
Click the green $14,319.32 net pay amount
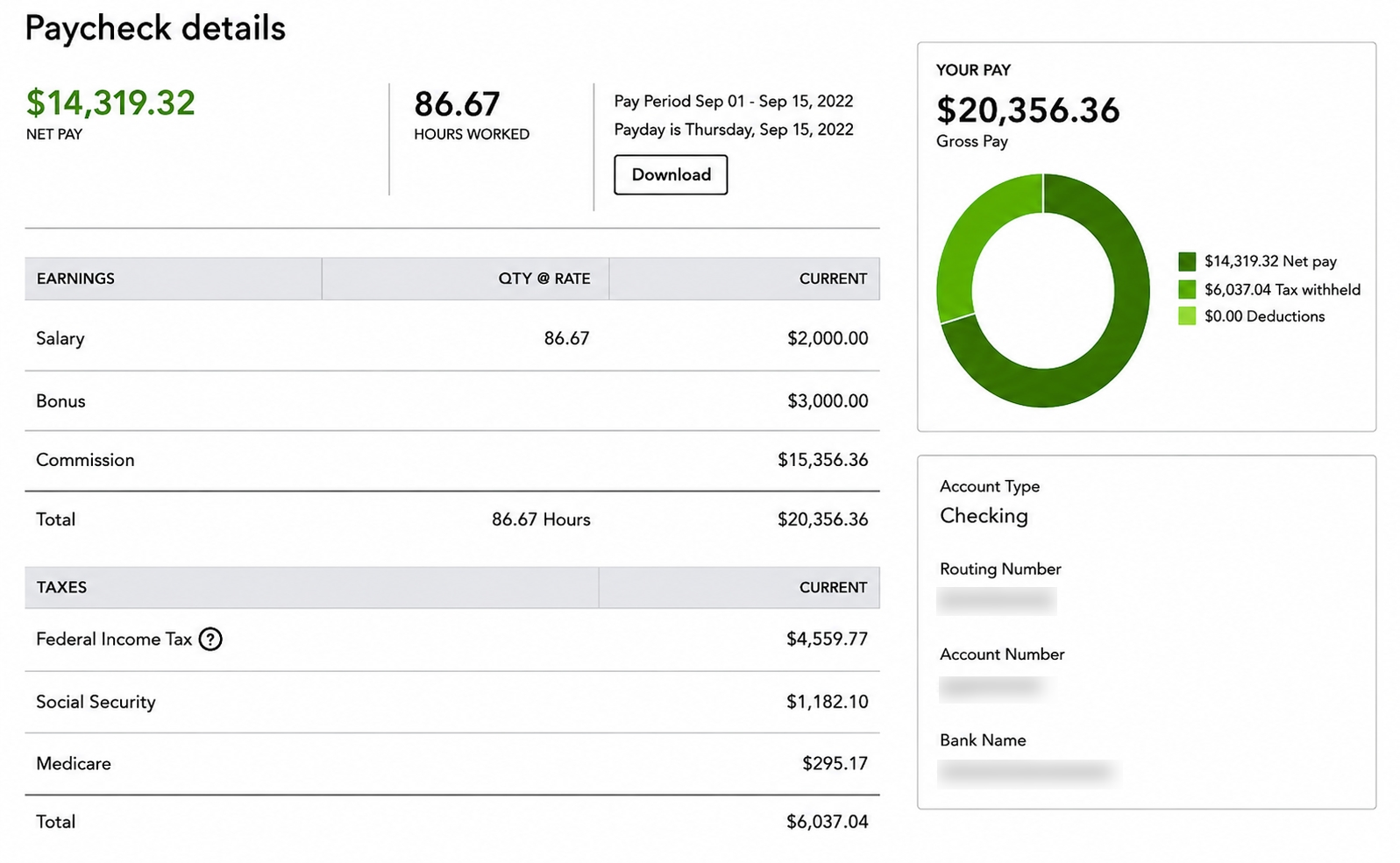tap(110, 103)
